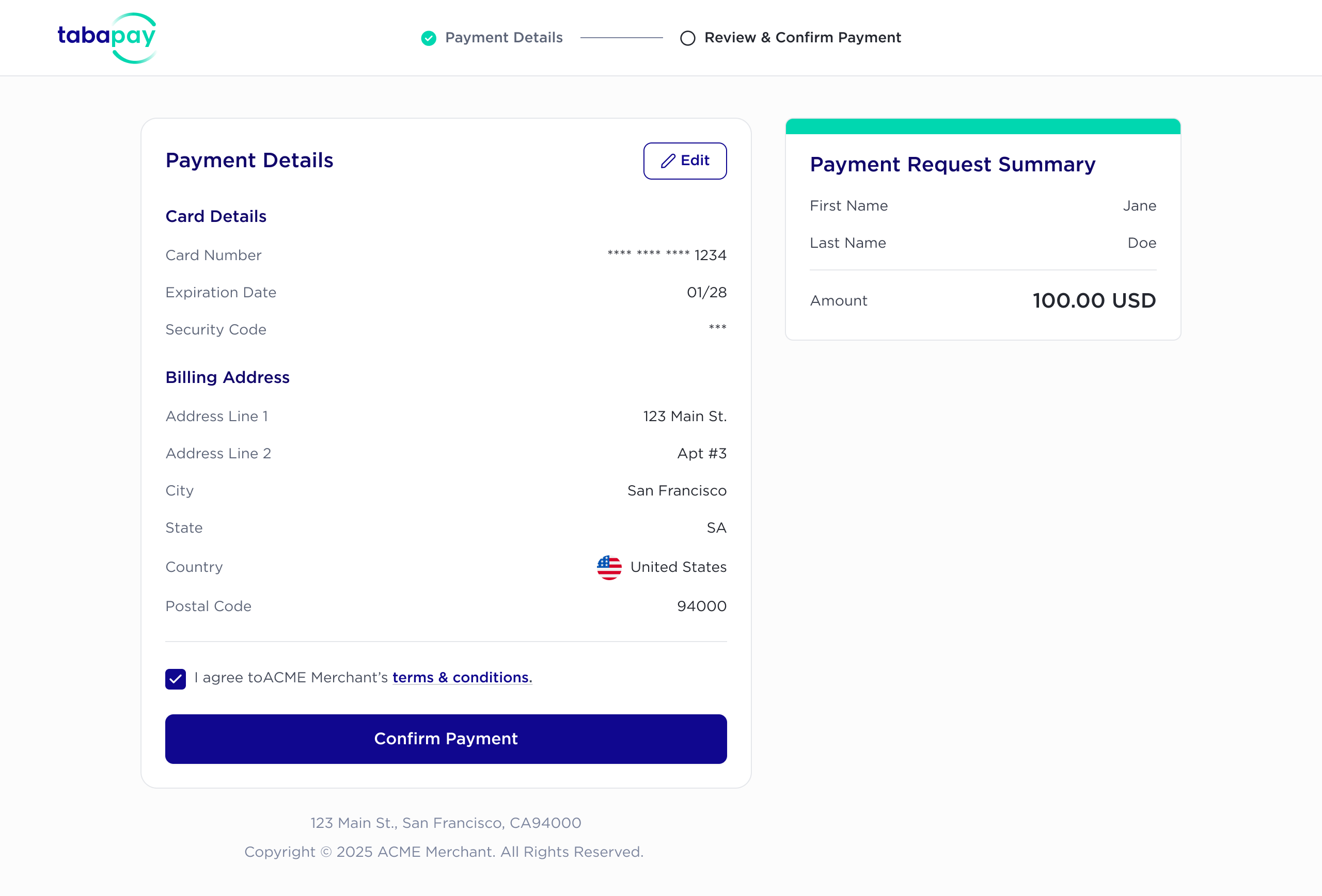Click the masked card number value
This screenshot has height=896, width=1322.
(x=667, y=255)
